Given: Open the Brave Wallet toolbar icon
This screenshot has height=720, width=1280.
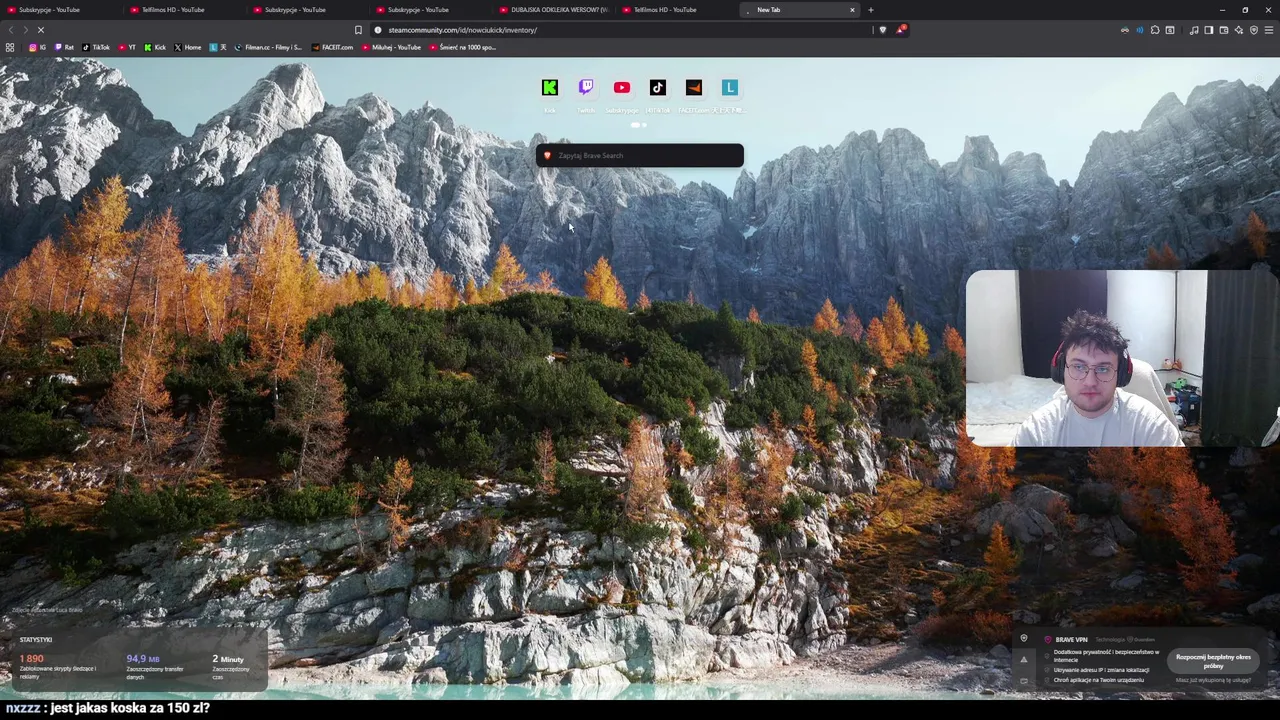Looking at the screenshot, I should [x=1223, y=30].
